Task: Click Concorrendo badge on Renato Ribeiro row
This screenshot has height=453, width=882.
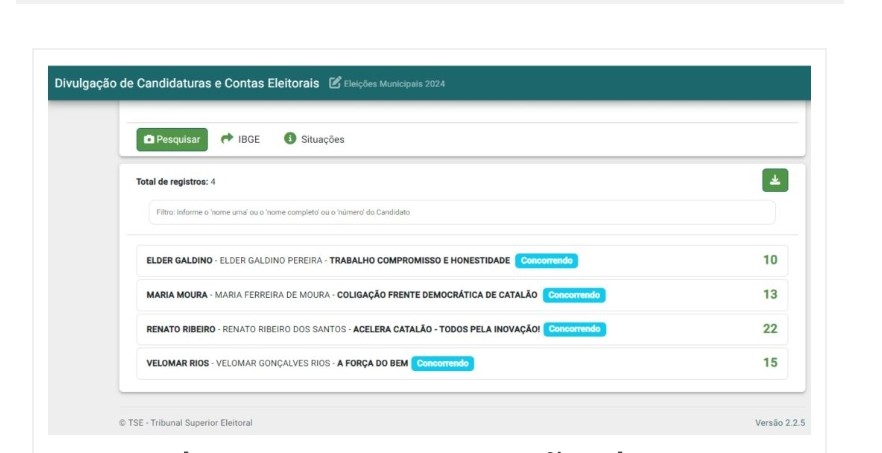Action: pyautogui.click(x=575, y=329)
